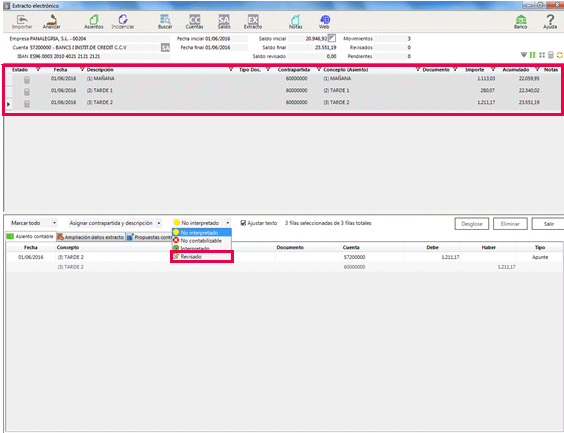Viewport: 564px width, 433px height.
Task: Click the orange refresh icon above the grid
Action: 560,55
